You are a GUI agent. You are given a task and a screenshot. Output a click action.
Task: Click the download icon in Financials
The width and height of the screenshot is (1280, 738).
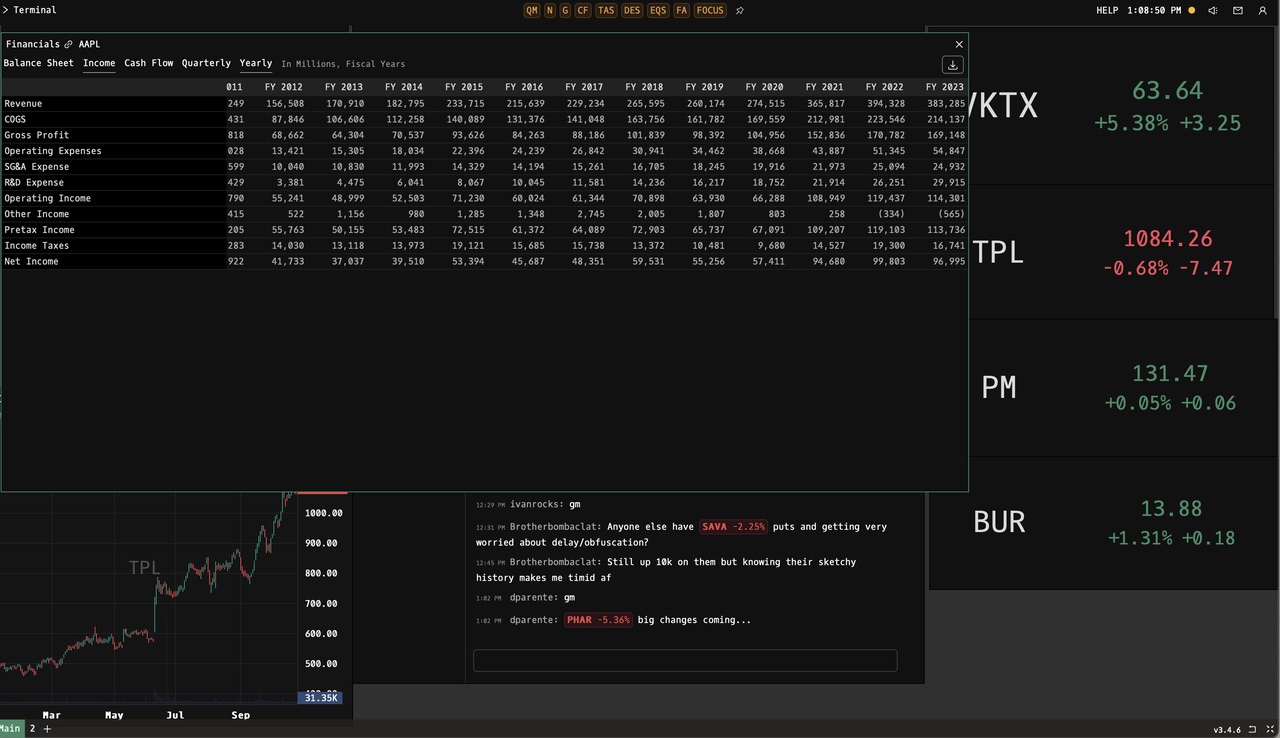pos(953,64)
